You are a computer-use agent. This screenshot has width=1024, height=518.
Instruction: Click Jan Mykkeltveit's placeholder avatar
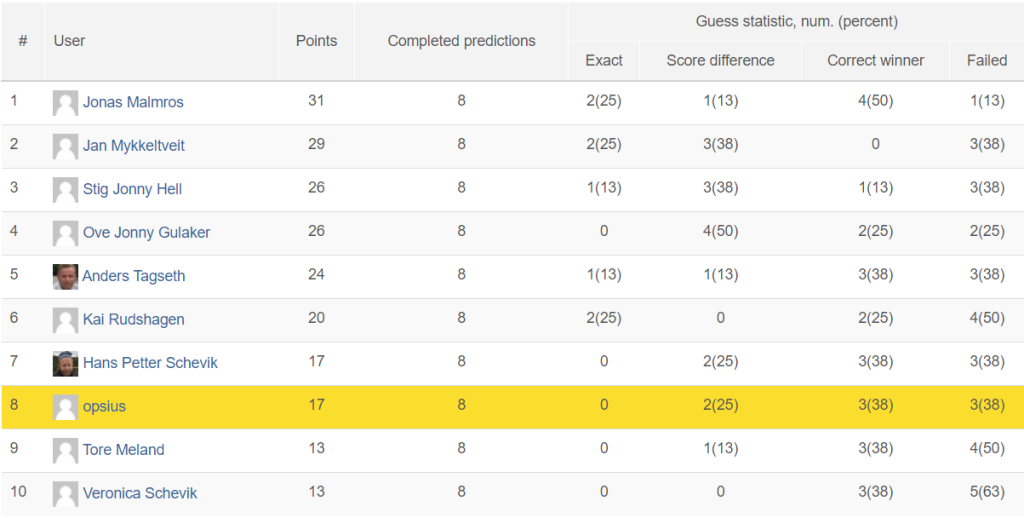click(65, 146)
